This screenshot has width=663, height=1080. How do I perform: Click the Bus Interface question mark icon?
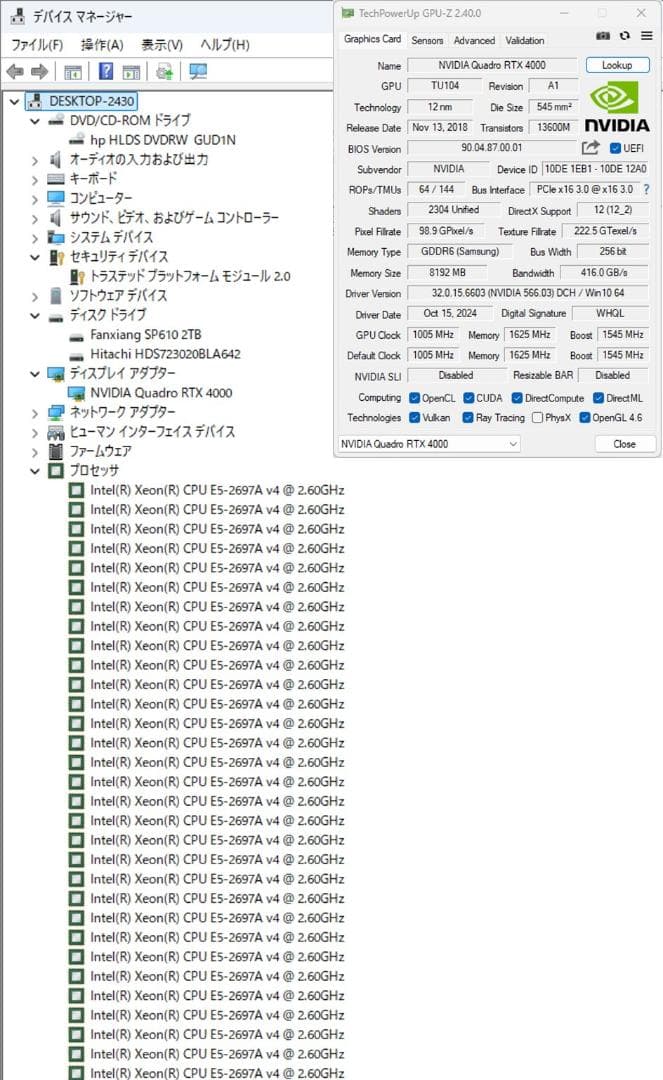pyautogui.click(x=646, y=189)
